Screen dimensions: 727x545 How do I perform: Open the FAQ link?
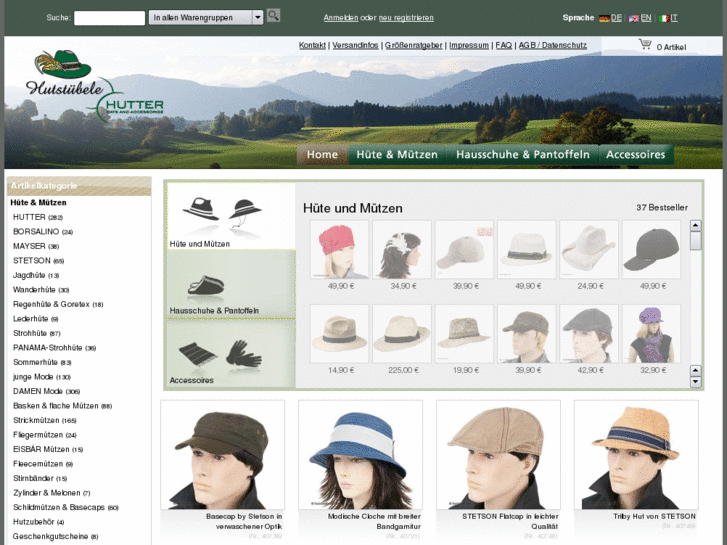point(504,45)
